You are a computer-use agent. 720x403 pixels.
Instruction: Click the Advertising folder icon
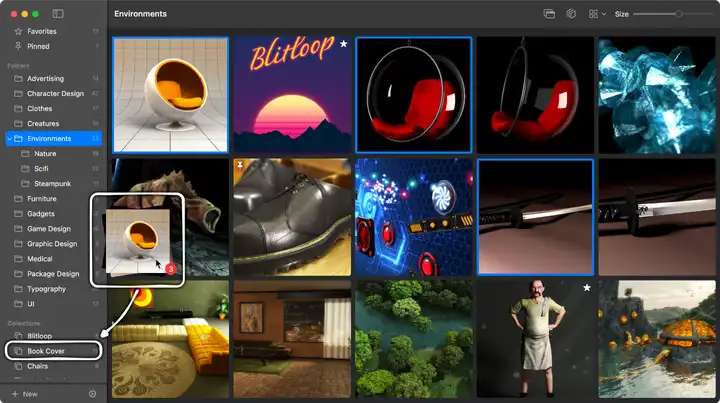[18, 78]
